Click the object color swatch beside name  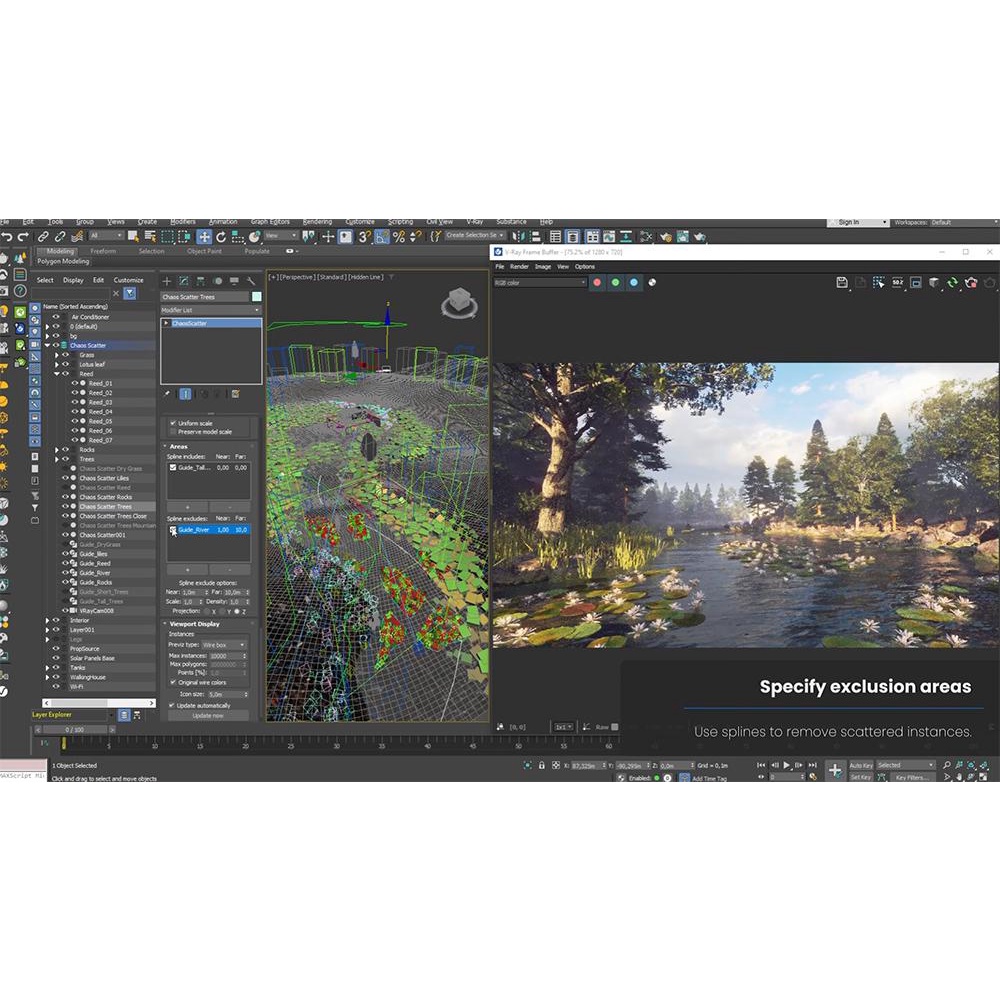[x=256, y=297]
